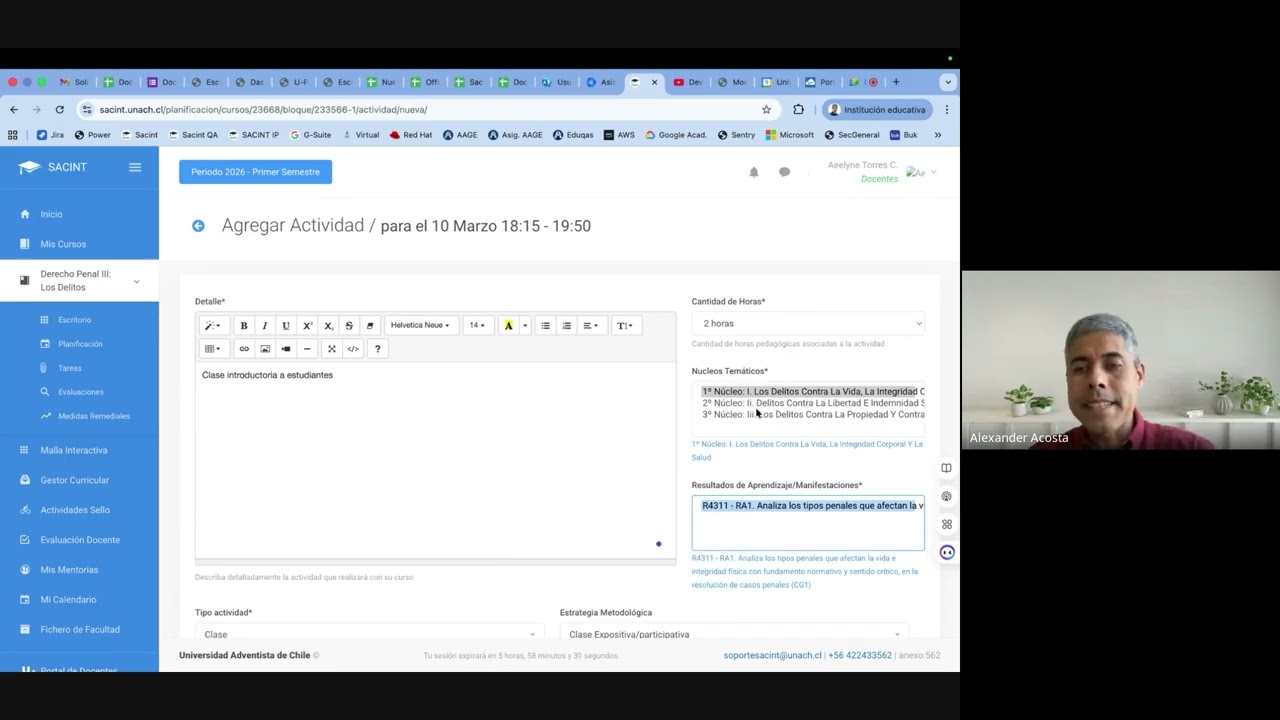
Task: Open the Cantidad de Horas dropdown
Action: 808,323
